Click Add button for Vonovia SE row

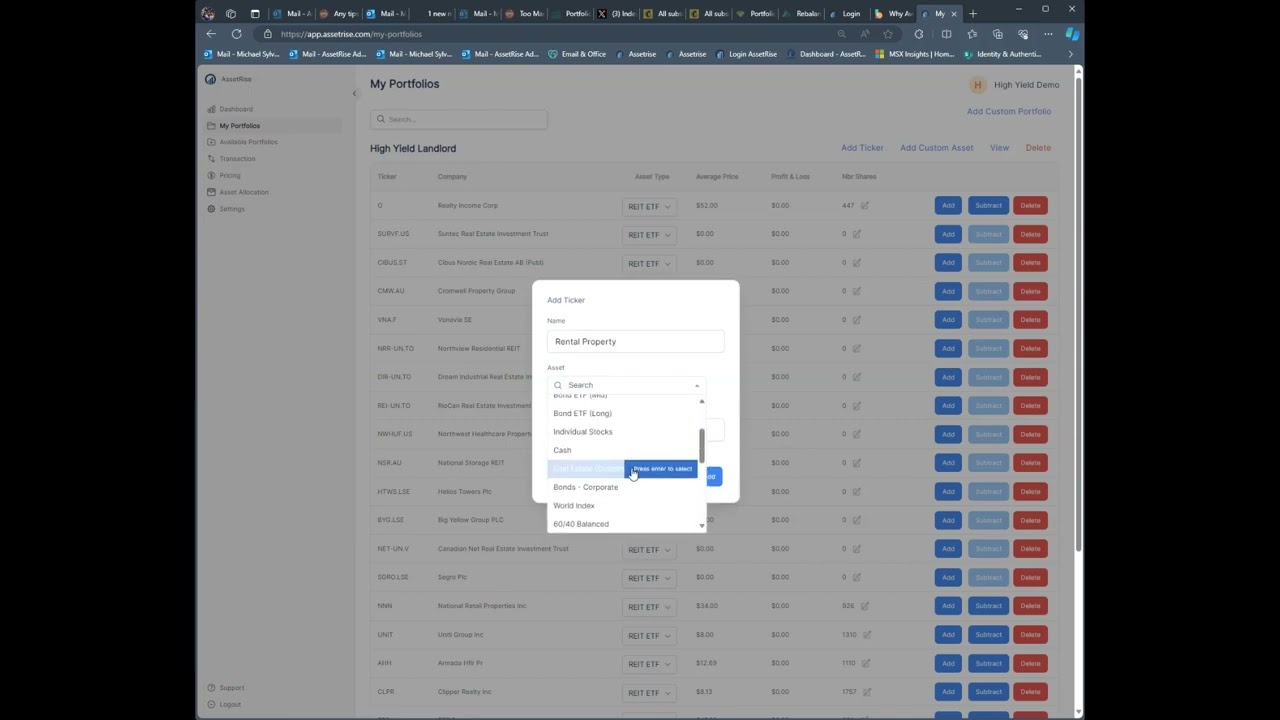click(948, 320)
